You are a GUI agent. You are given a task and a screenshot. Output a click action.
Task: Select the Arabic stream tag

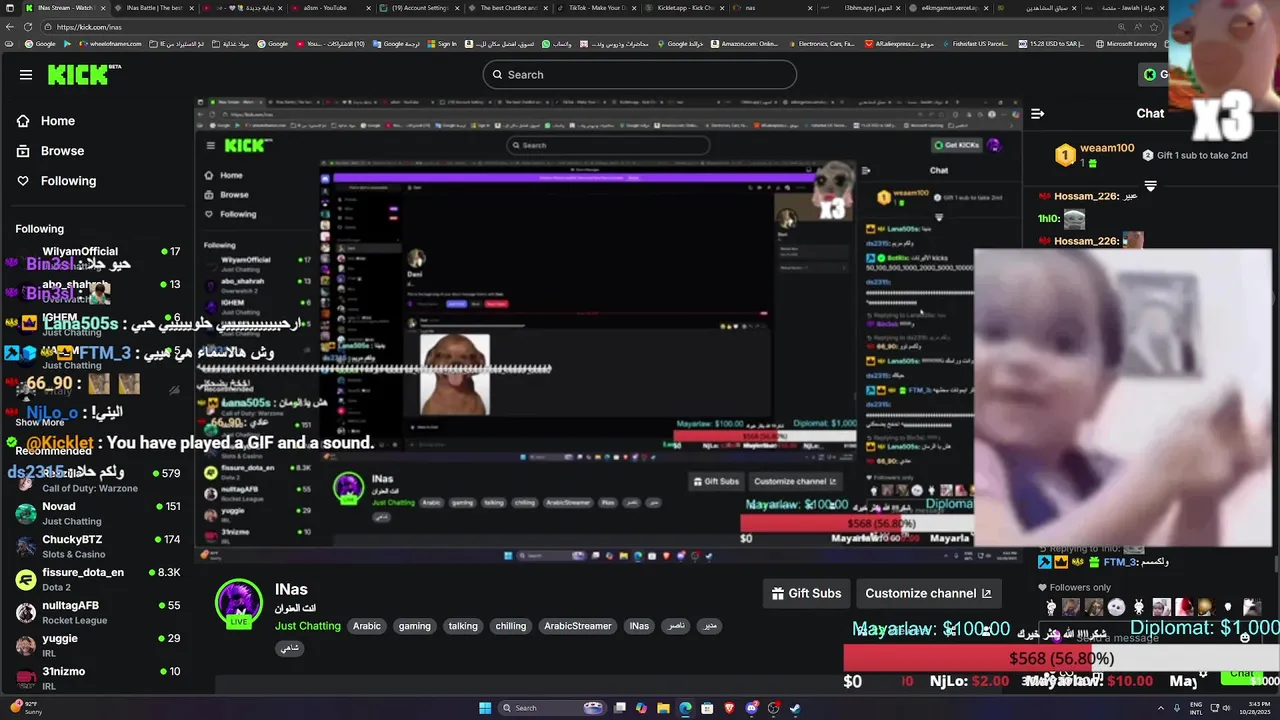coord(367,626)
